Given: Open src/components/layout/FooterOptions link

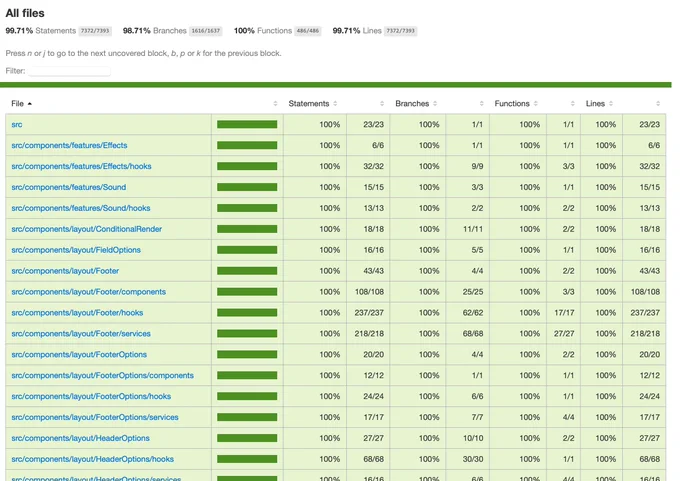Looking at the screenshot, I should click(79, 355).
